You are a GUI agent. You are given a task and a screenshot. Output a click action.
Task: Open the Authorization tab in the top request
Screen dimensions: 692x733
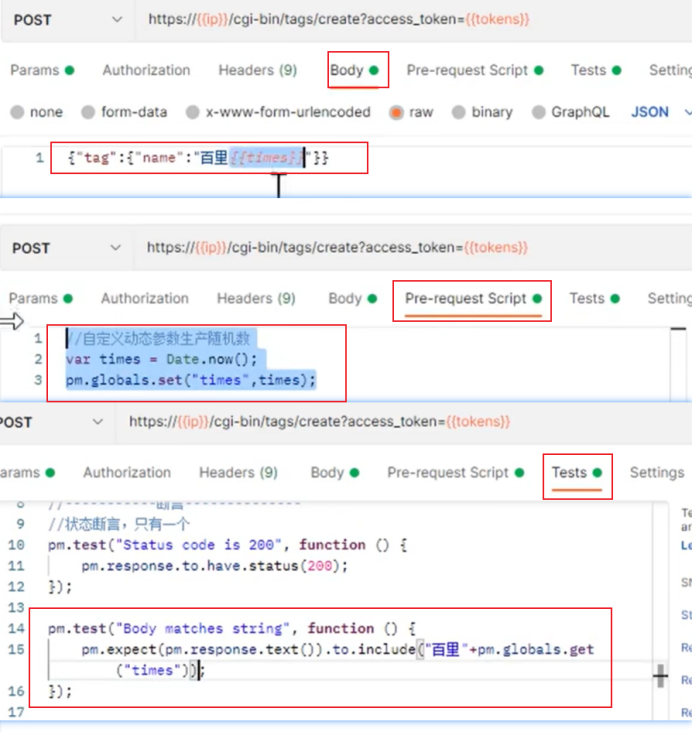click(146, 70)
